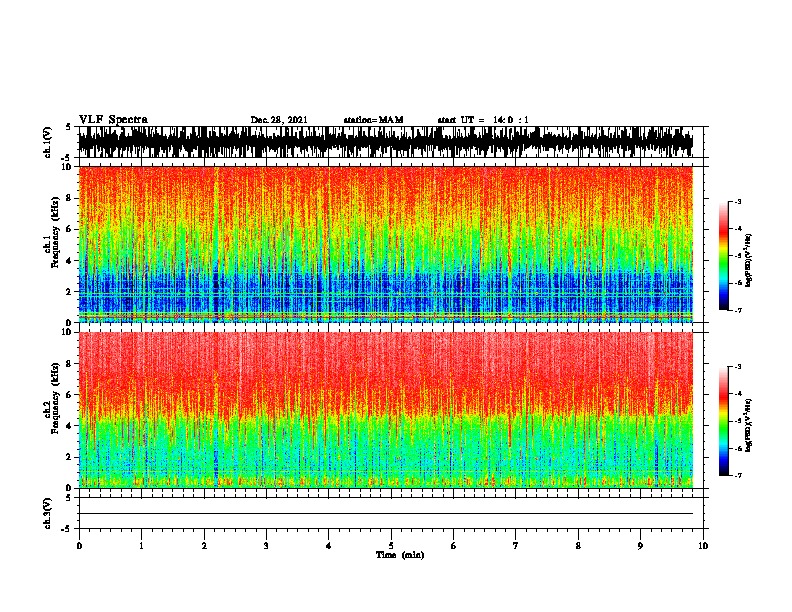Image resolution: width=792 pixels, height=612 pixels.
Task: Click time axis tick label "9"
Action: (x=640, y=546)
